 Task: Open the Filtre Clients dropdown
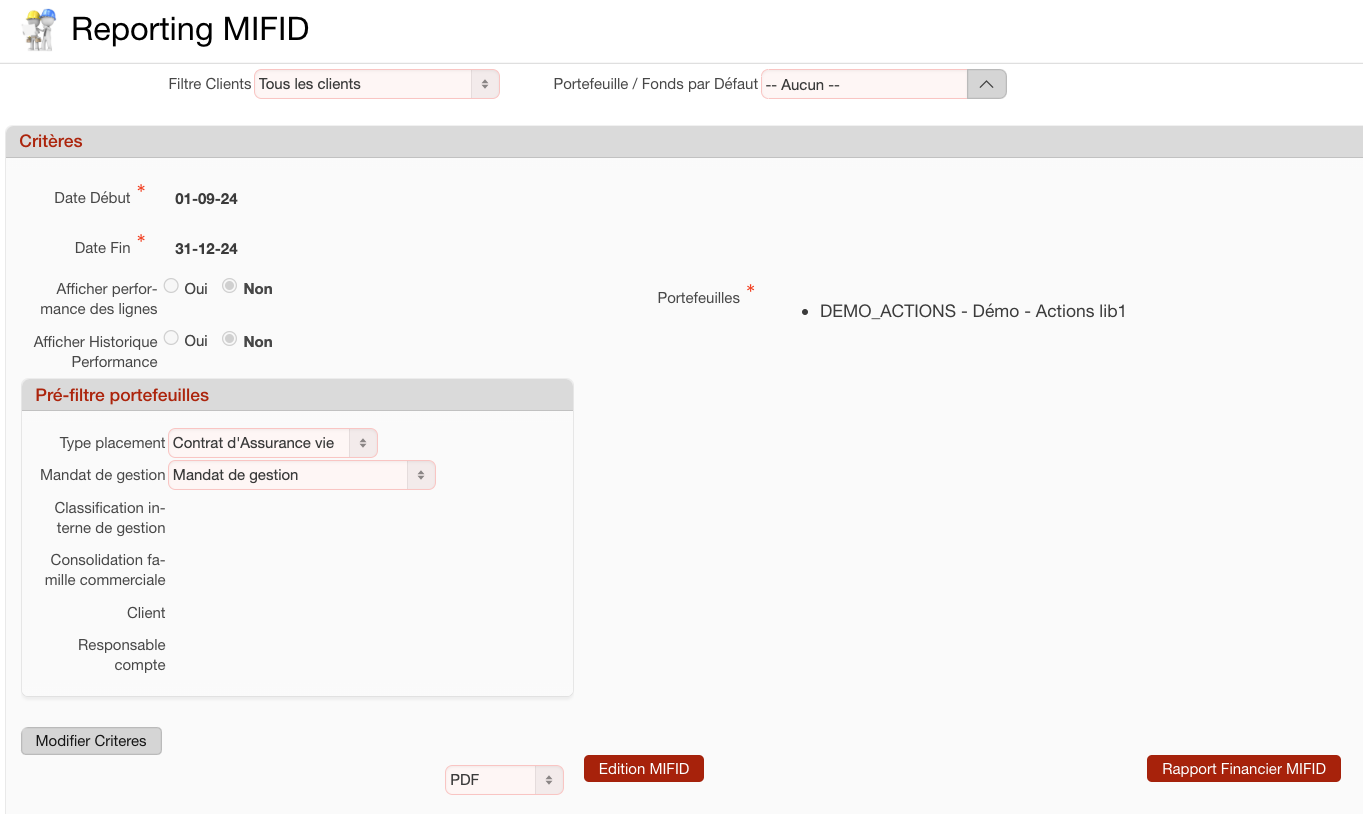(x=376, y=85)
